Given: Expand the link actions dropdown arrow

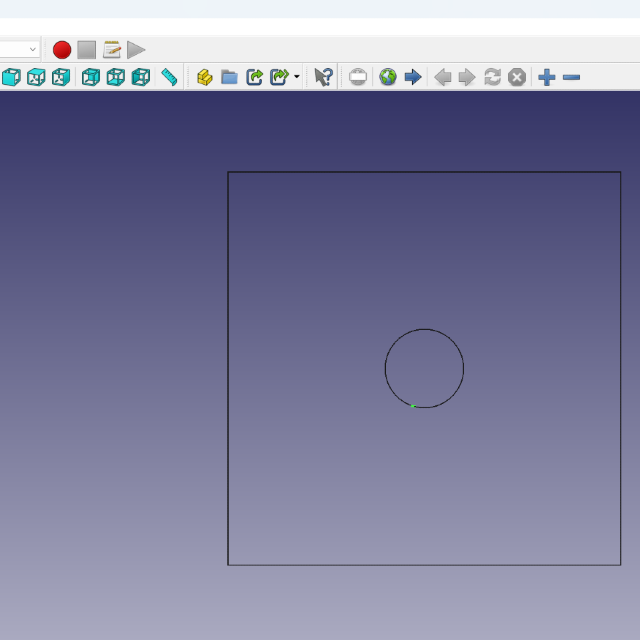Looking at the screenshot, I should click(297, 77).
